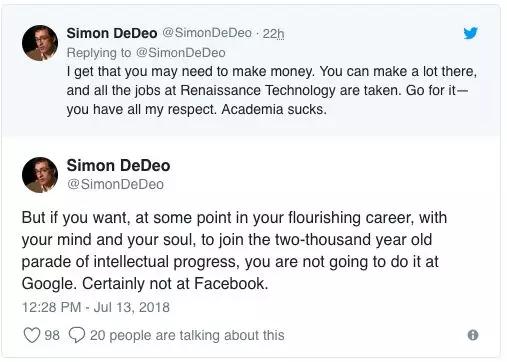
Task: Open Simon DeDeo name in top tweet
Action: pyautogui.click(x=112, y=33)
